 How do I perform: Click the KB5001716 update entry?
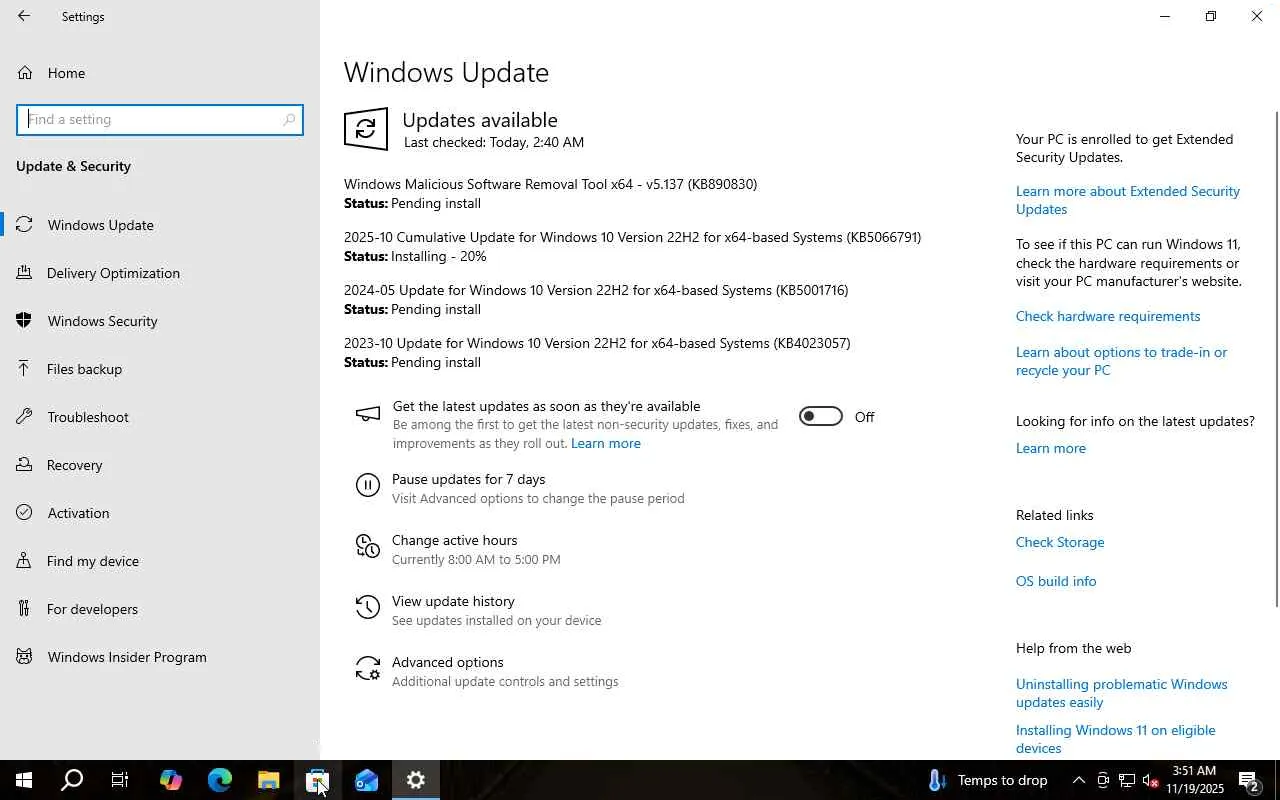596,299
